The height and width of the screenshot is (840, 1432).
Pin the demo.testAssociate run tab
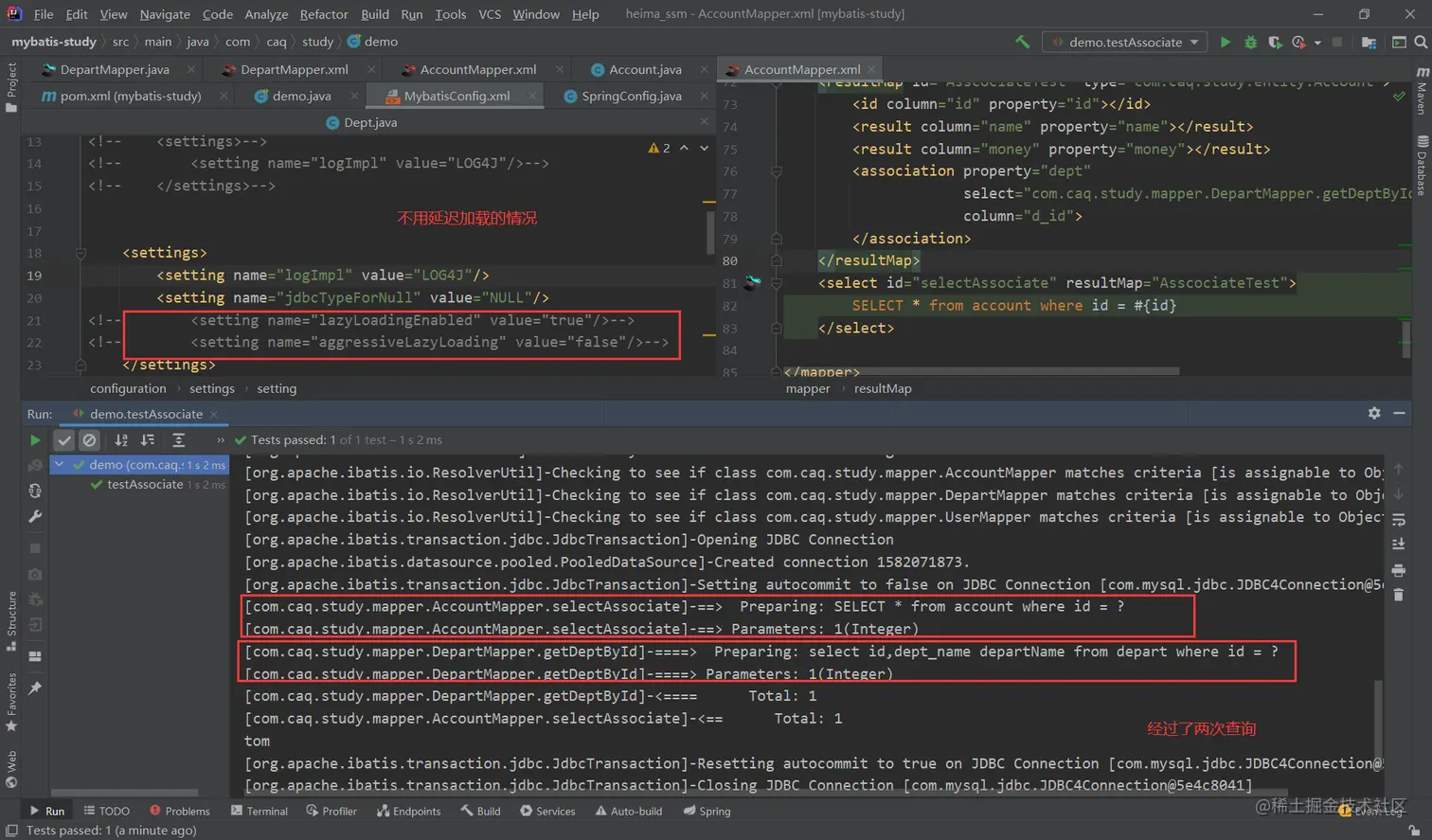click(35, 688)
